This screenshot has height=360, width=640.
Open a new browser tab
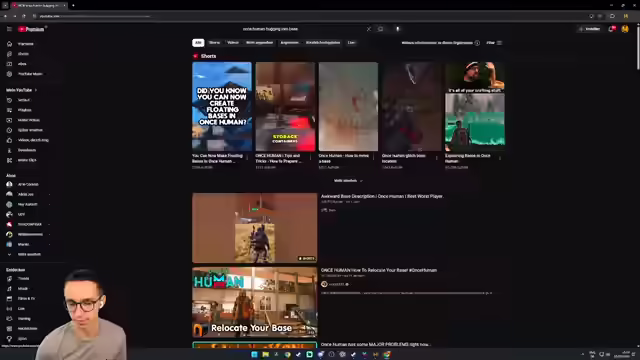[x=73, y=5]
